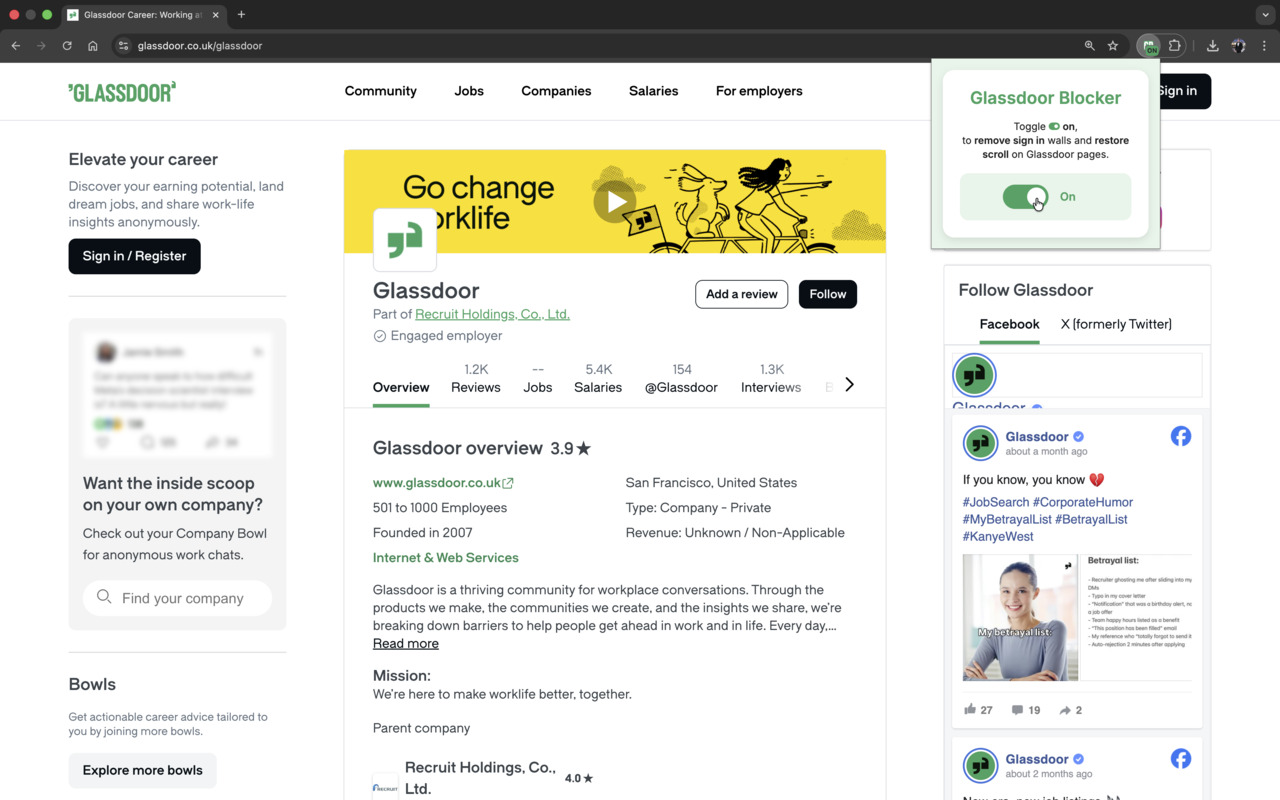The height and width of the screenshot is (800, 1280).
Task: Open the Jobs menu
Action: [469, 91]
